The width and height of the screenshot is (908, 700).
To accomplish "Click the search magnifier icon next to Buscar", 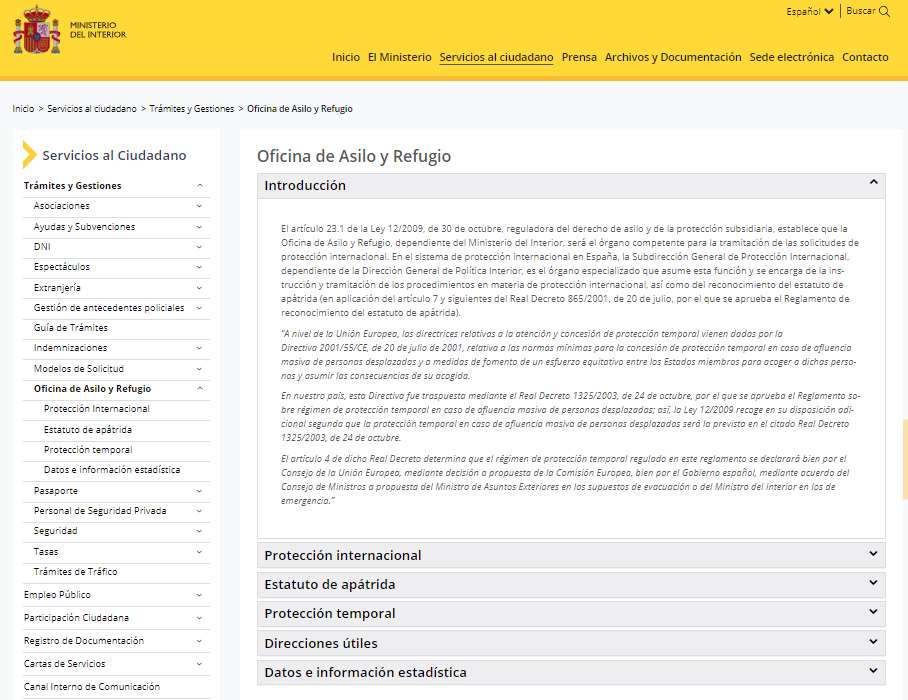I will pyautogui.click(x=884, y=12).
